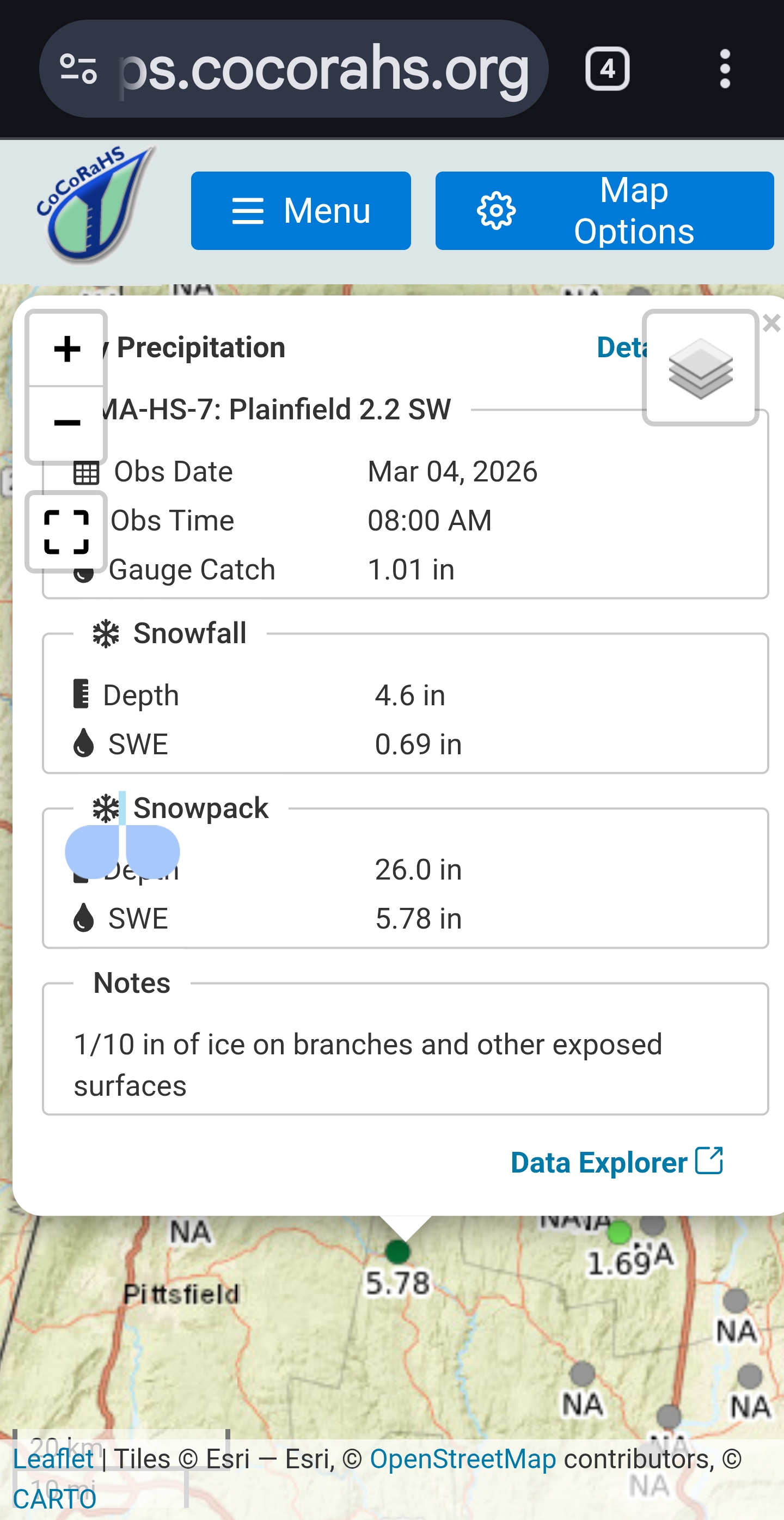Open the browser tab switcher
The width and height of the screenshot is (784, 1520).
click(x=607, y=69)
